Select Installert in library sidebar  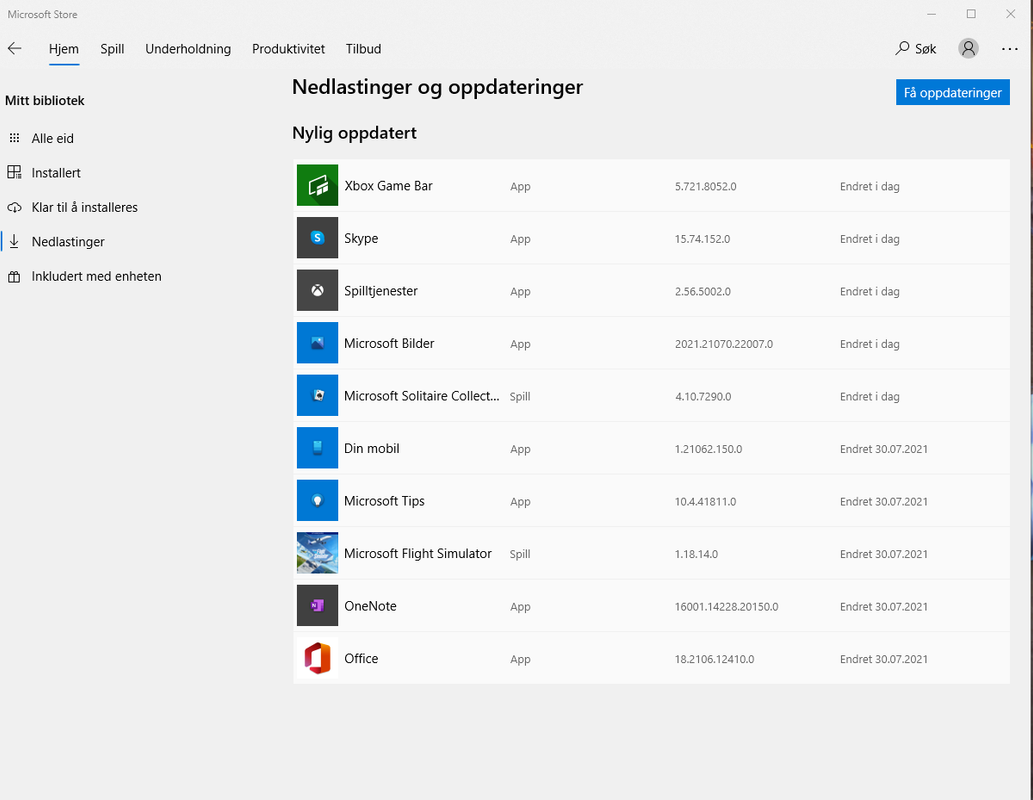(x=56, y=173)
